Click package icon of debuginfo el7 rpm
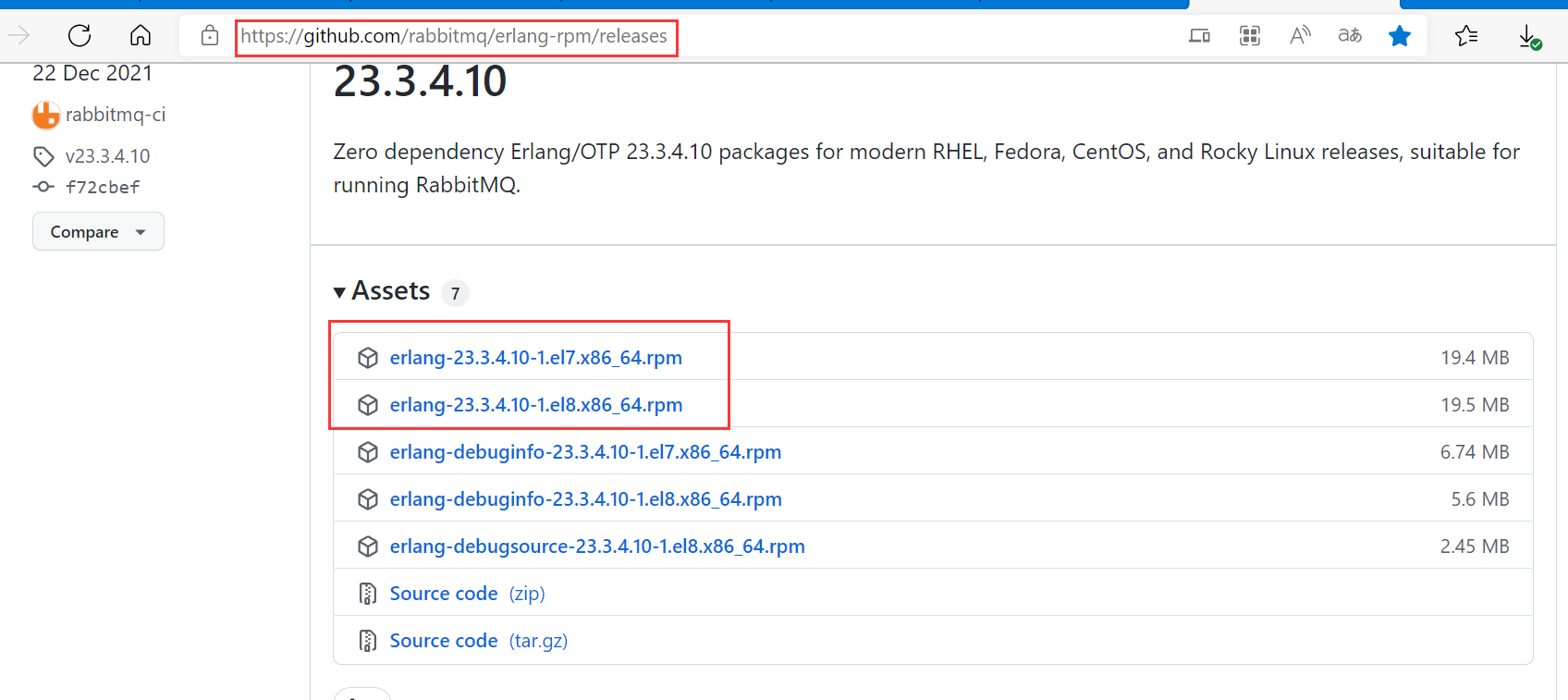This screenshot has height=700, width=1568. [x=368, y=452]
